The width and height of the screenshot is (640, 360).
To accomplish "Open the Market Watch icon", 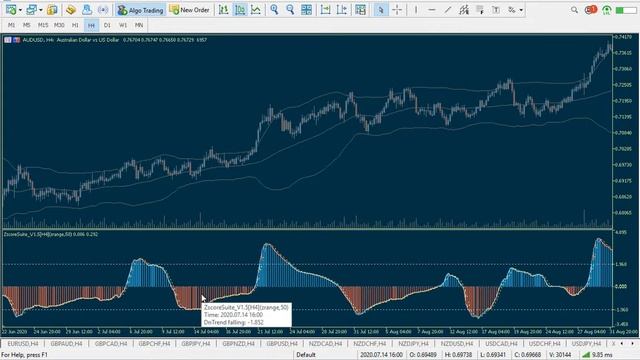I will pos(52,10).
